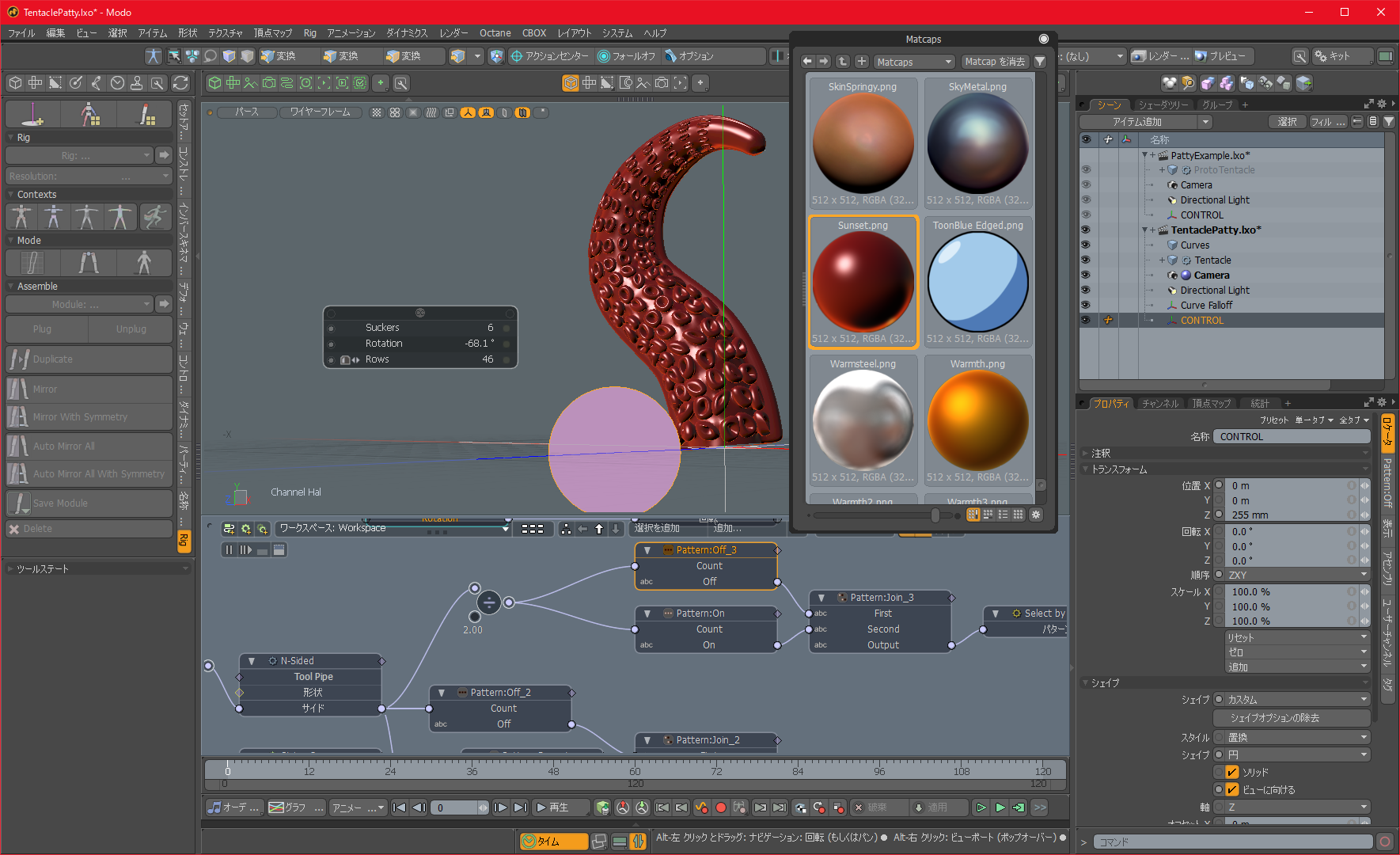
Task: Click the Plug button
Action: pyautogui.click(x=47, y=329)
